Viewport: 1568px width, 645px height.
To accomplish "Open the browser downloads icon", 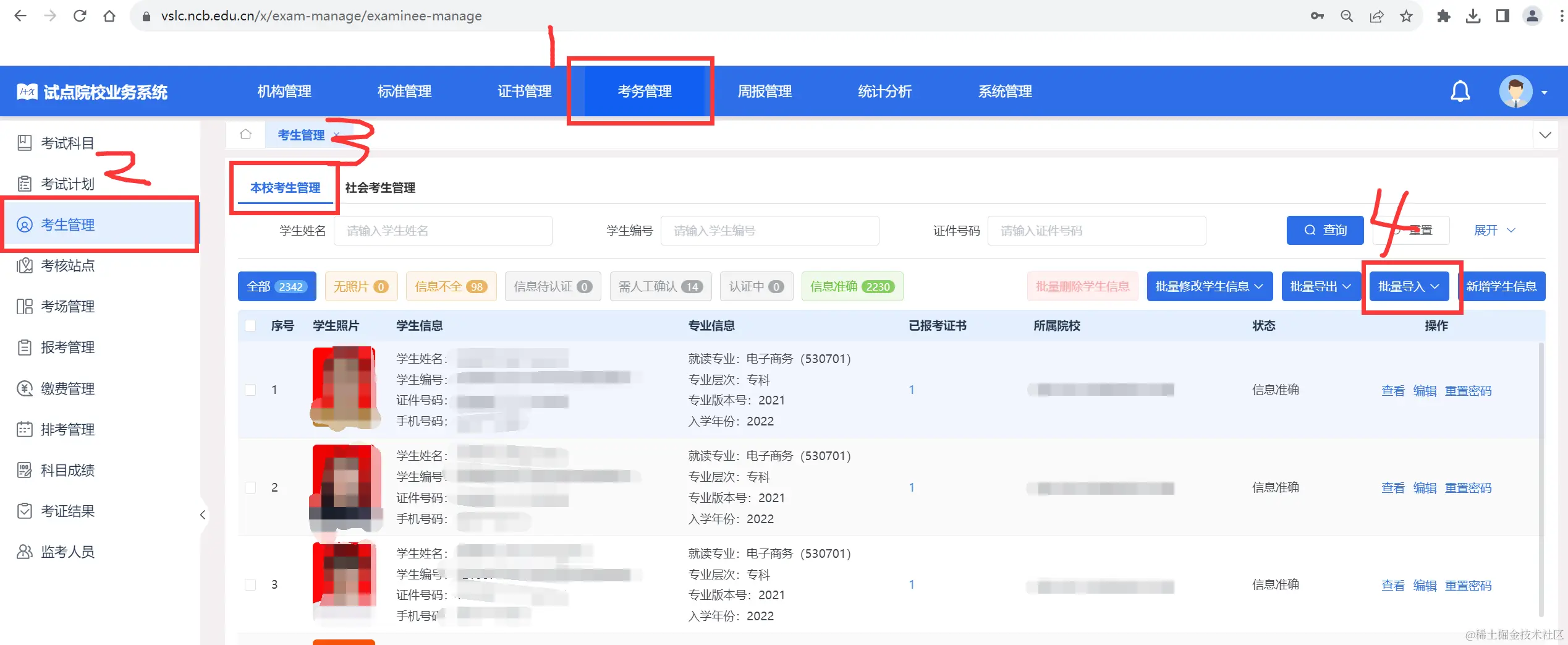I will (x=1473, y=16).
